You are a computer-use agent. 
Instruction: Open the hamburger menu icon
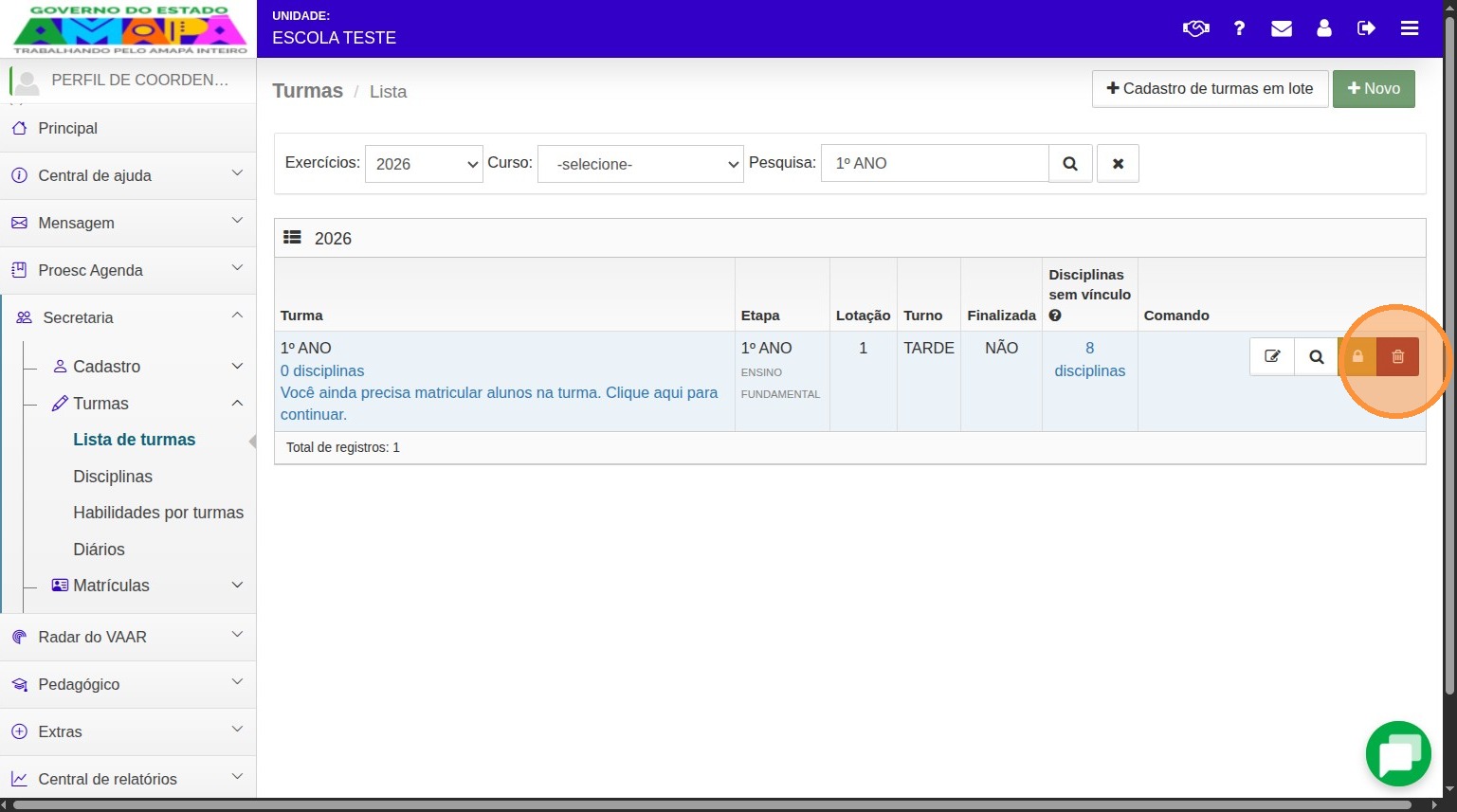(x=1410, y=28)
